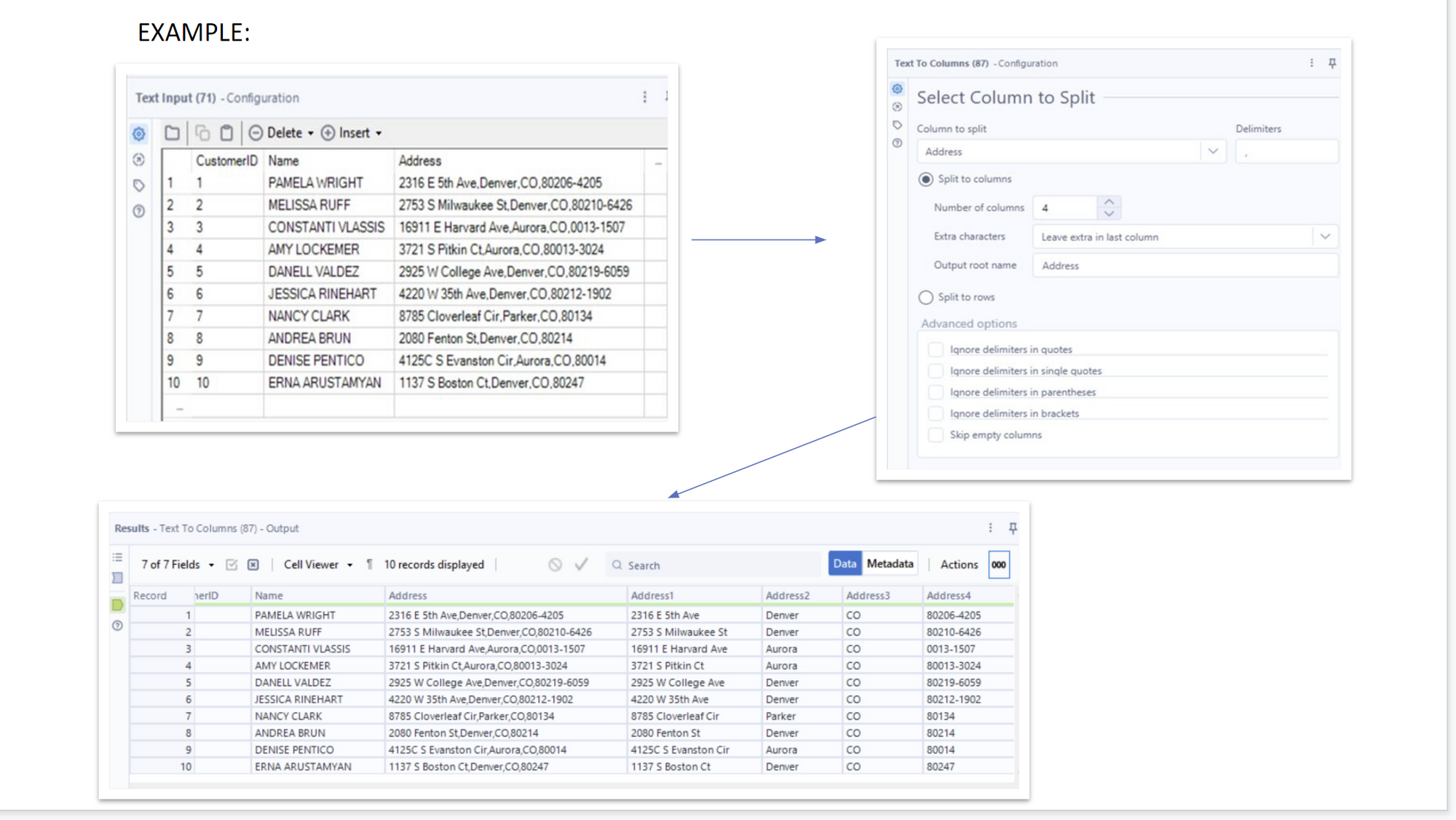The image size is (1456, 820).
Task: Pin the Results output panel
Action: point(1013,528)
